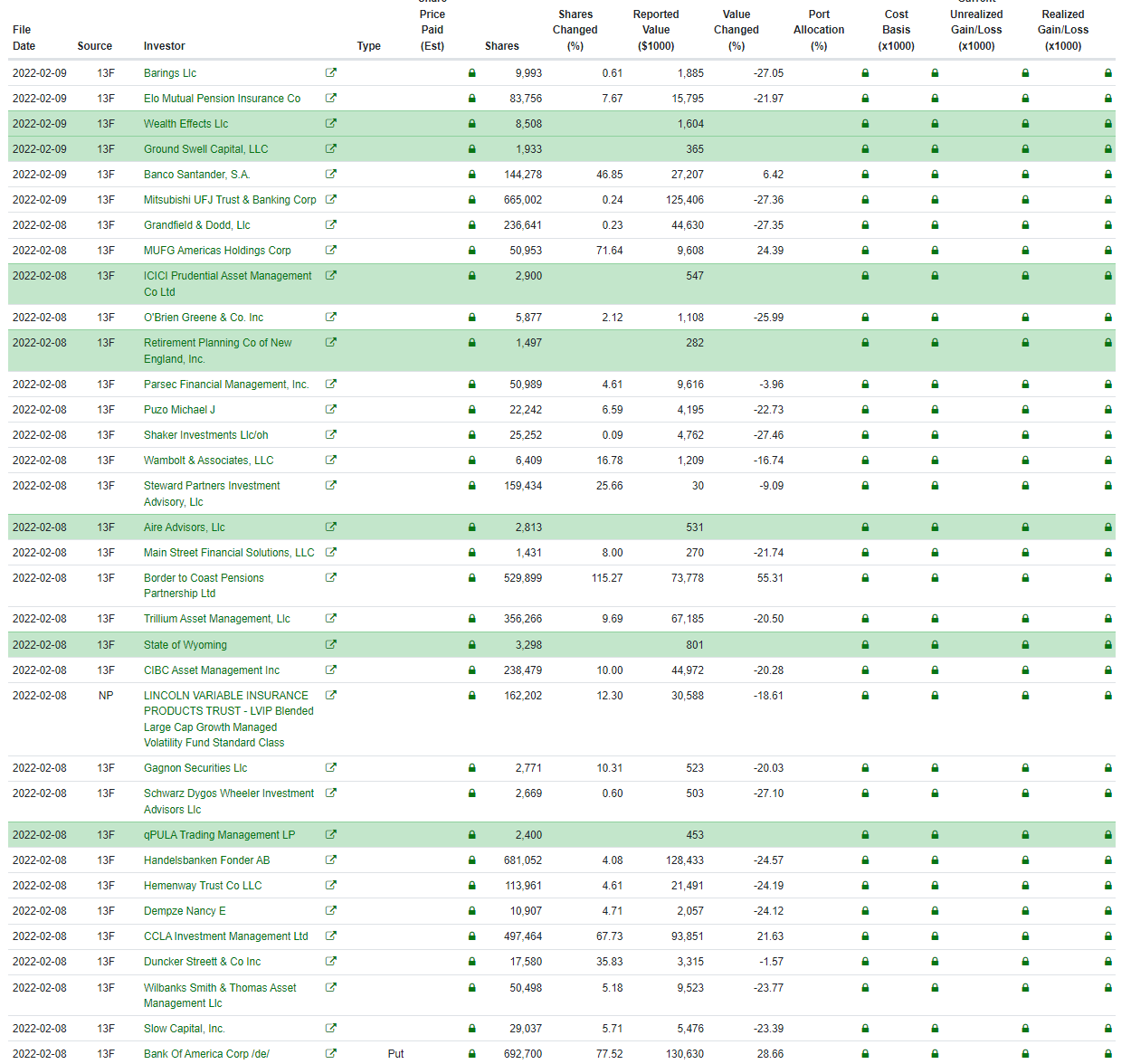This screenshot has height=1064, width=1131.
Task: Click realized gain lock in Wealth Effects row
Action: click(1108, 124)
